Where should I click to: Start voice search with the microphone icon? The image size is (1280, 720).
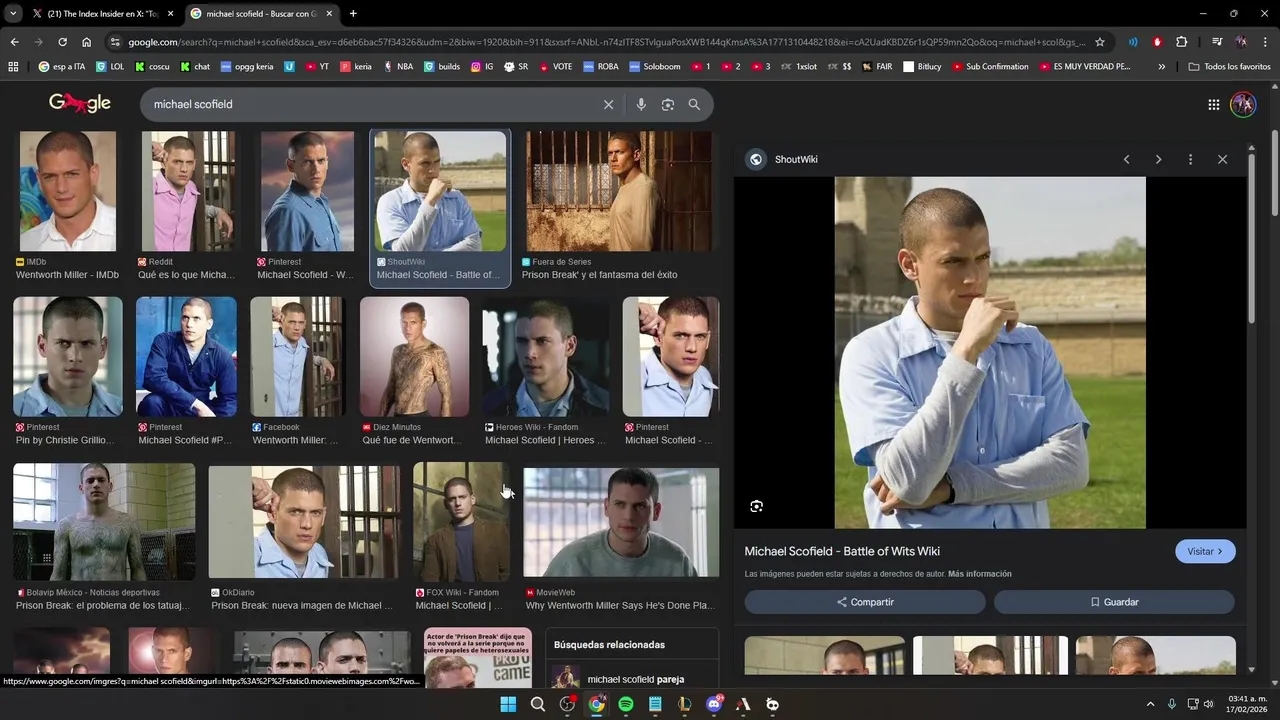pos(641,104)
